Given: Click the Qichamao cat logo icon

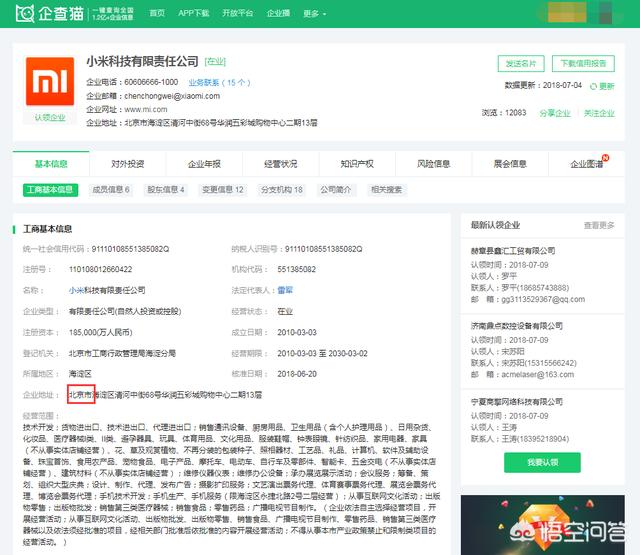Looking at the screenshot, I should click(24, 13).
